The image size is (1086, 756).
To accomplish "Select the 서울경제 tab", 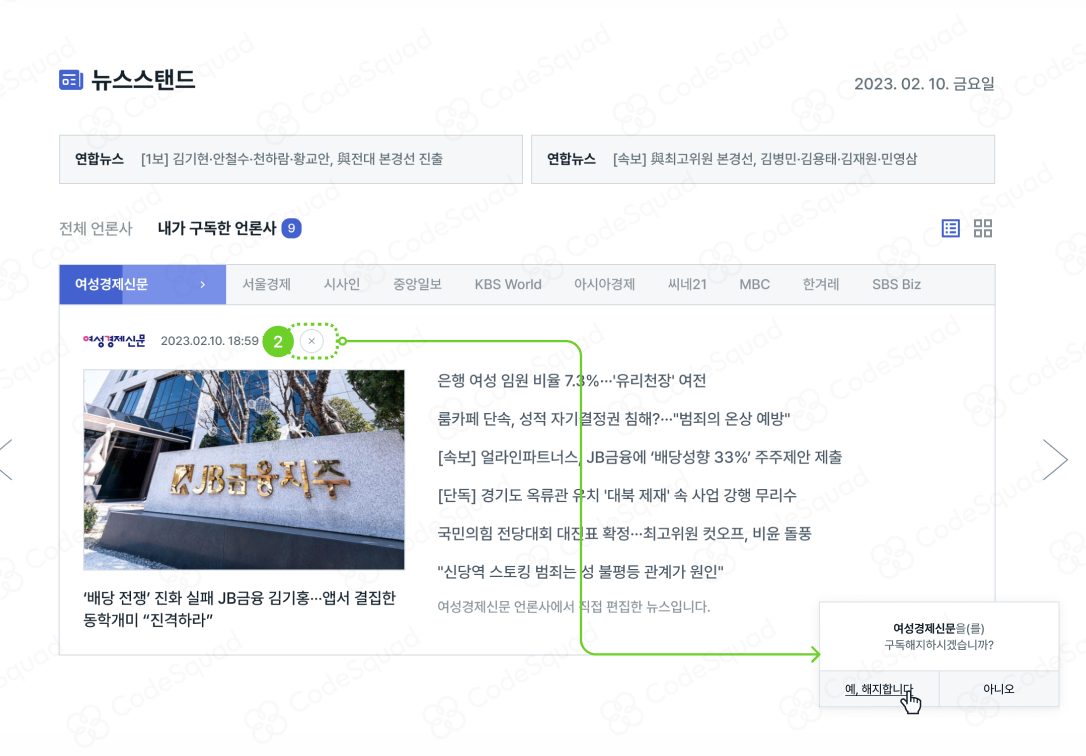I will point(266,285).
